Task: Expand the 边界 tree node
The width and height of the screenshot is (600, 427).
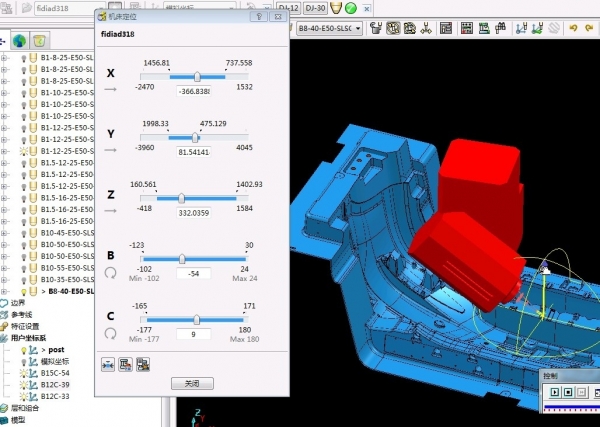Action: (x=4, y=303)
